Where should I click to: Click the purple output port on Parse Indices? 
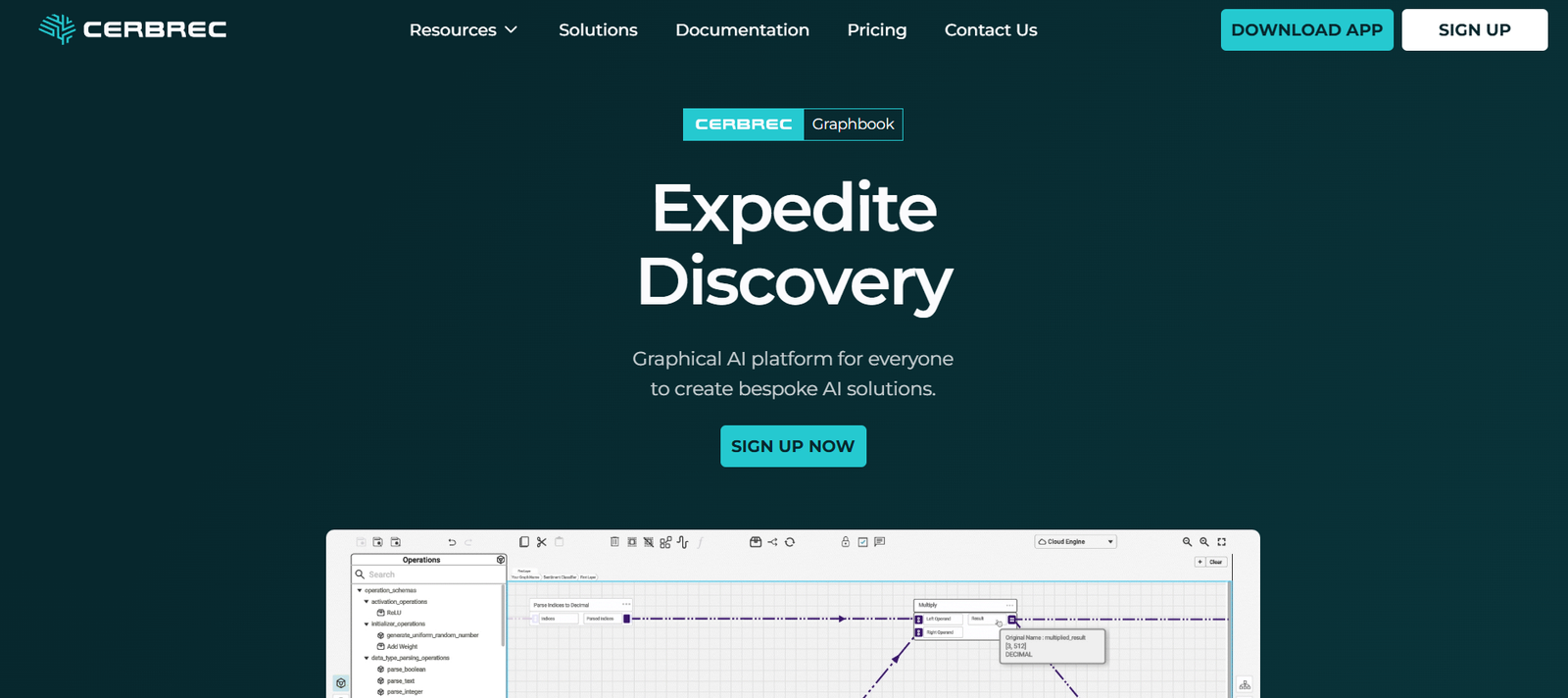tap(627, 619)
